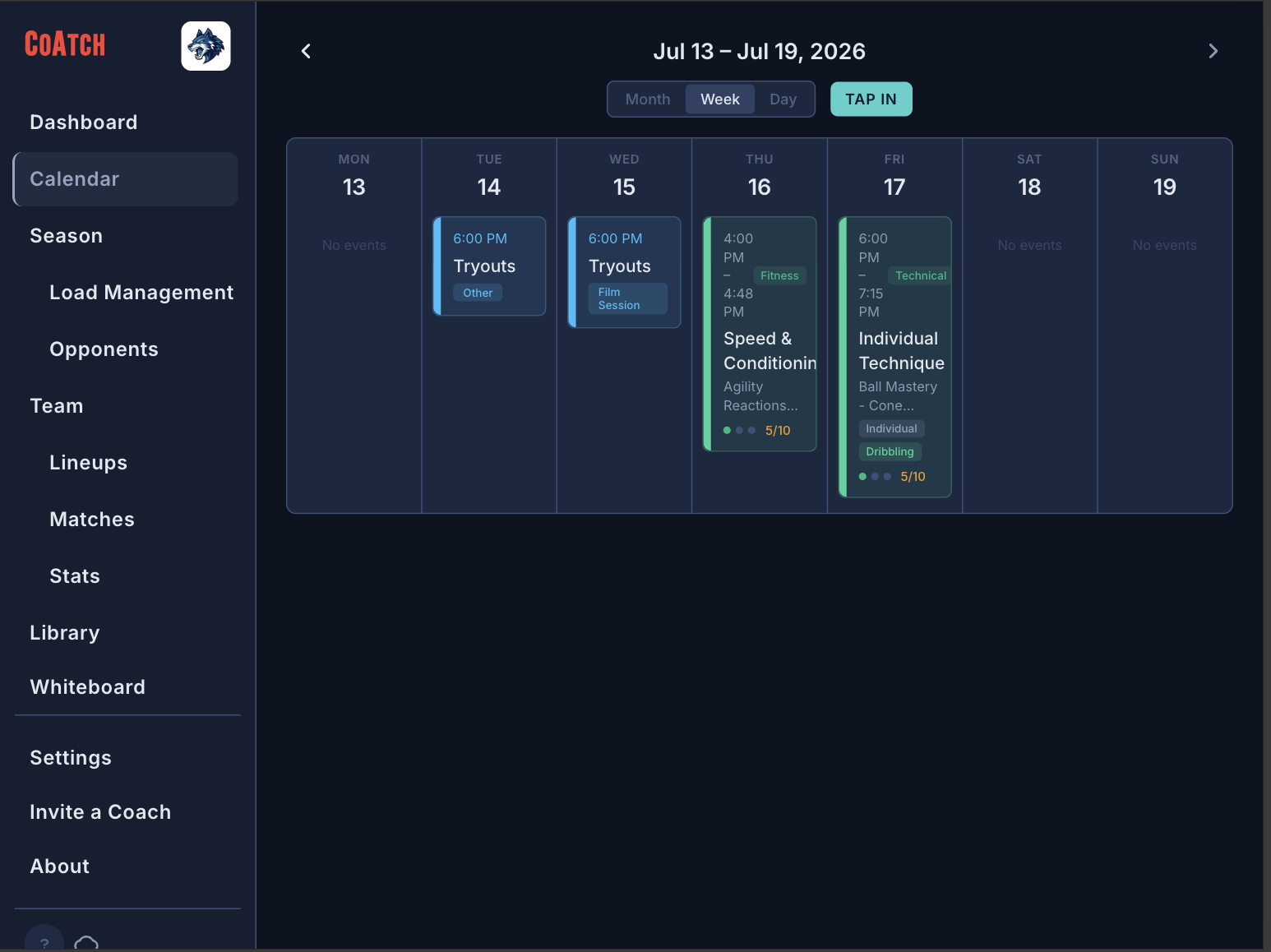Switch calendar to Month view

pyautogui.click(x=647, y=99)
